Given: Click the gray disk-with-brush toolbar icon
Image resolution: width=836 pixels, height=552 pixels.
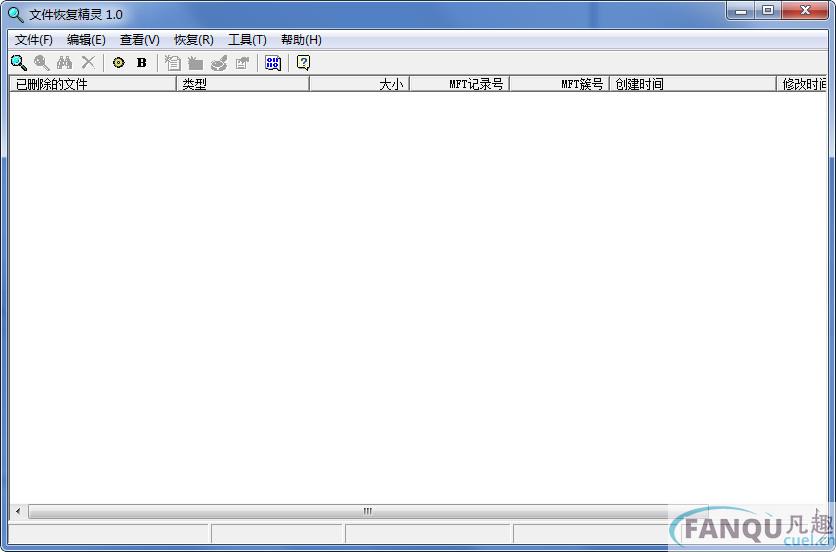Looking at the screenshot, I should point(219,63).
